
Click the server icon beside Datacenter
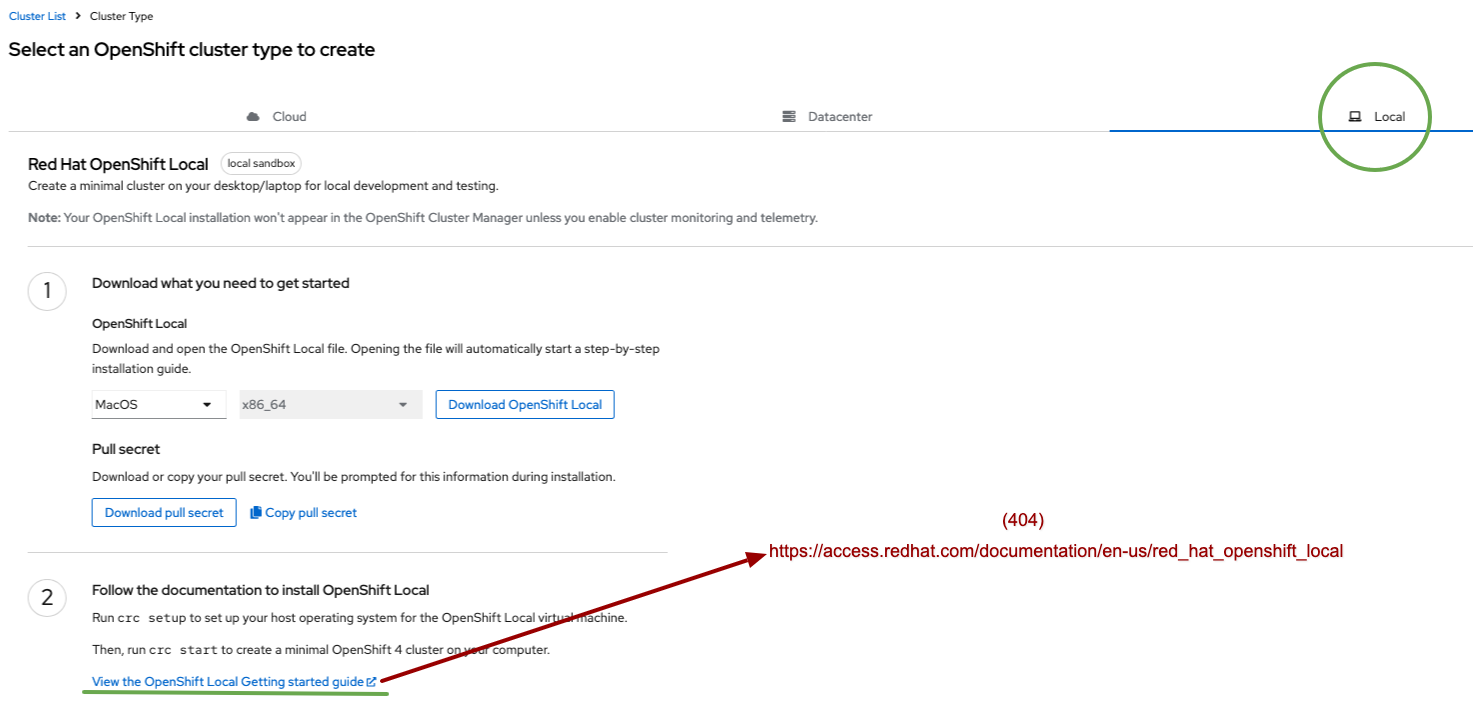788,117
